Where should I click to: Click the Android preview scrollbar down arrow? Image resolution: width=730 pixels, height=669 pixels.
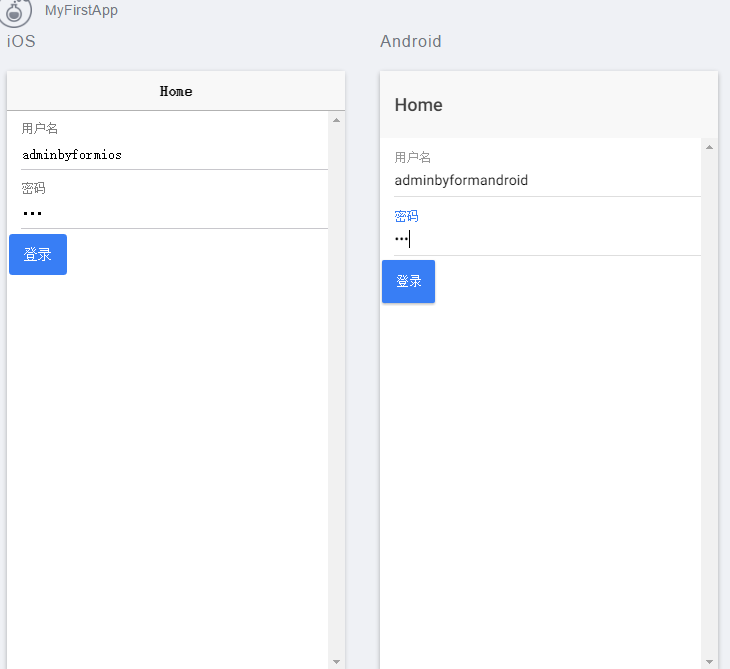(710, 662)
